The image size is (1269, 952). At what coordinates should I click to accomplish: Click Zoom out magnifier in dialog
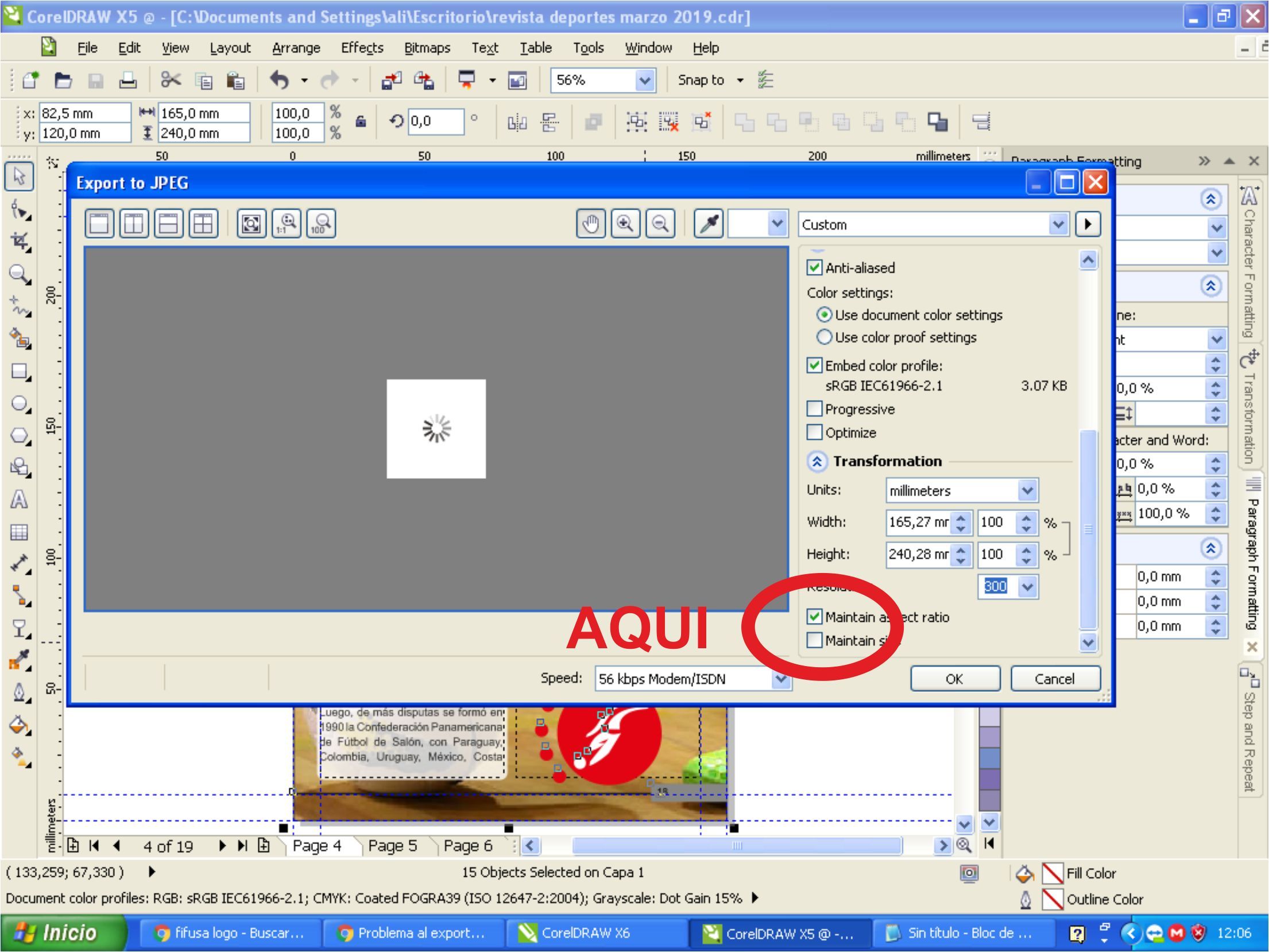(660, 223)
